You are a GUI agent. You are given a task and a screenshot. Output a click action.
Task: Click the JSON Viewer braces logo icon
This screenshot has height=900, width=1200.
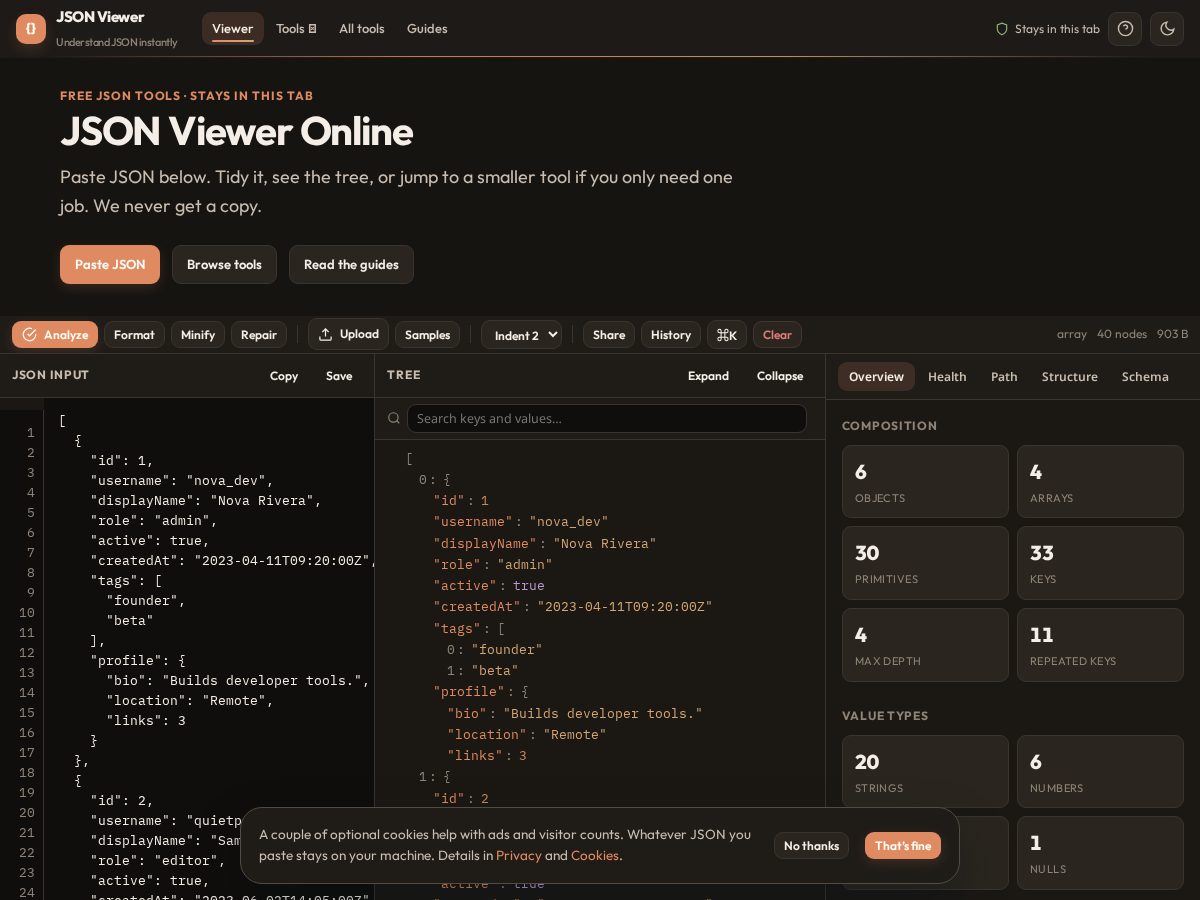coord(31,29)
